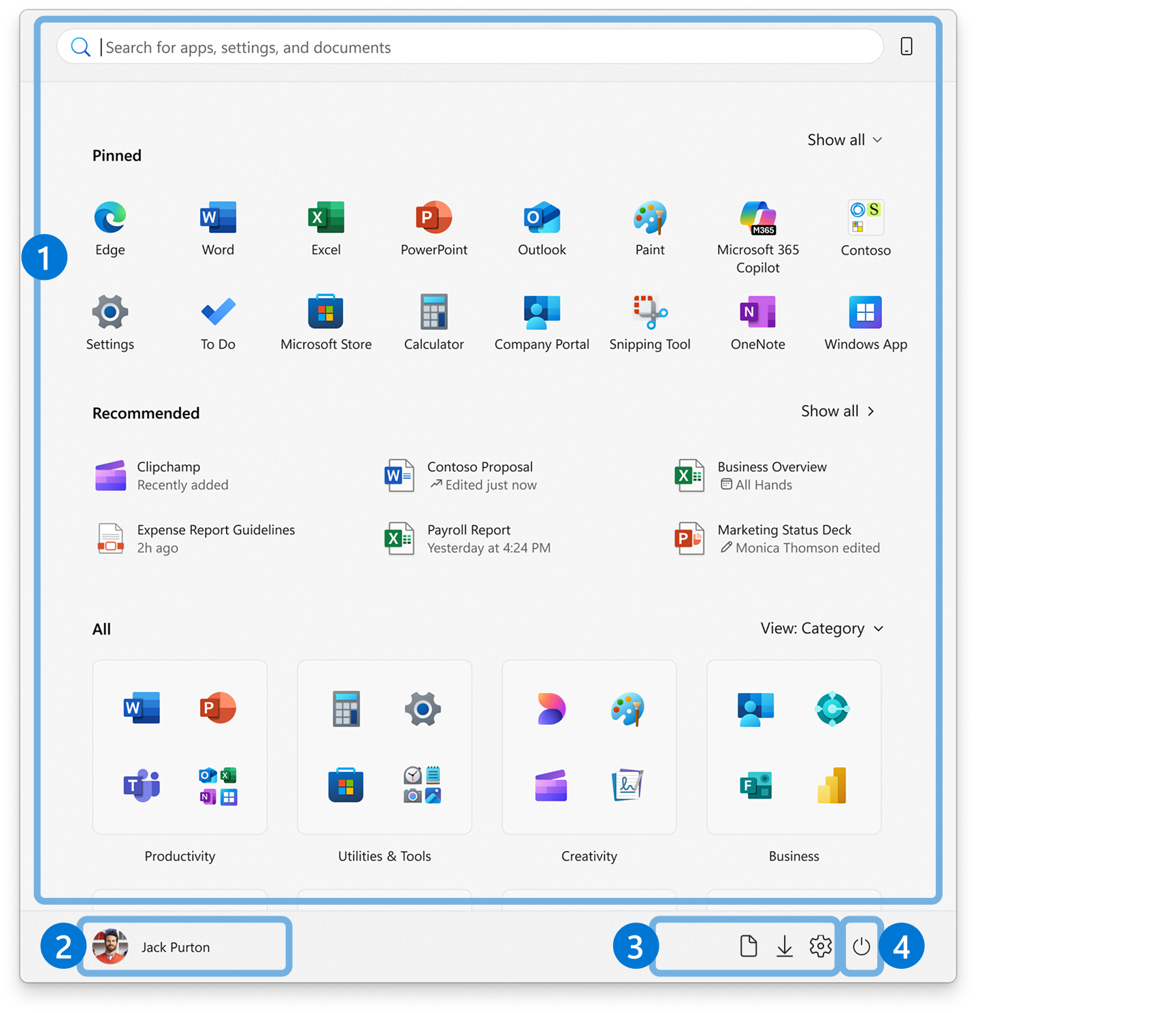Open Calculator in Utilities & Tools

[x=346, y=709]
